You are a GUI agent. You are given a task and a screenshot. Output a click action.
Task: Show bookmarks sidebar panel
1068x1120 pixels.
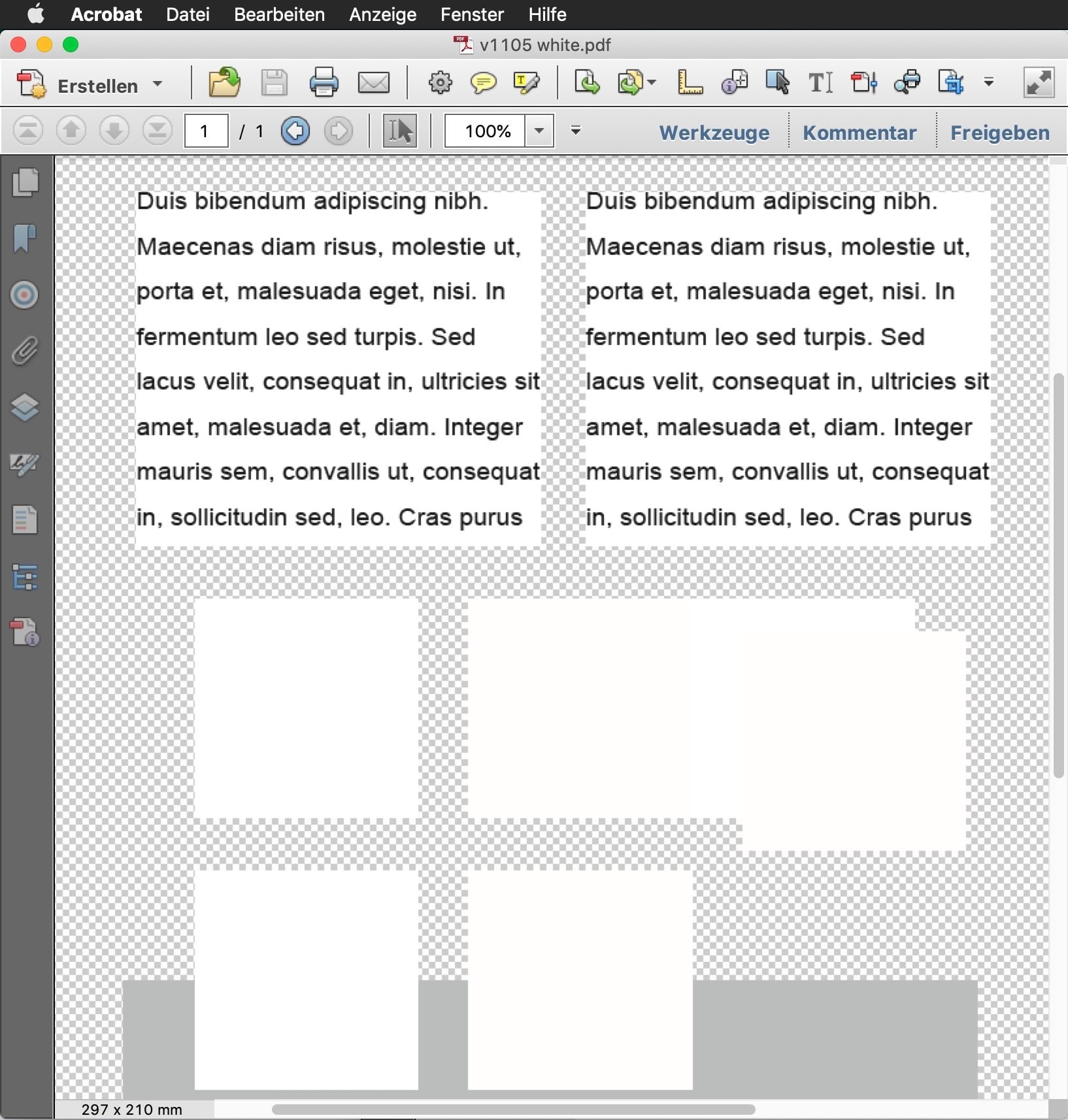(25, 239)
